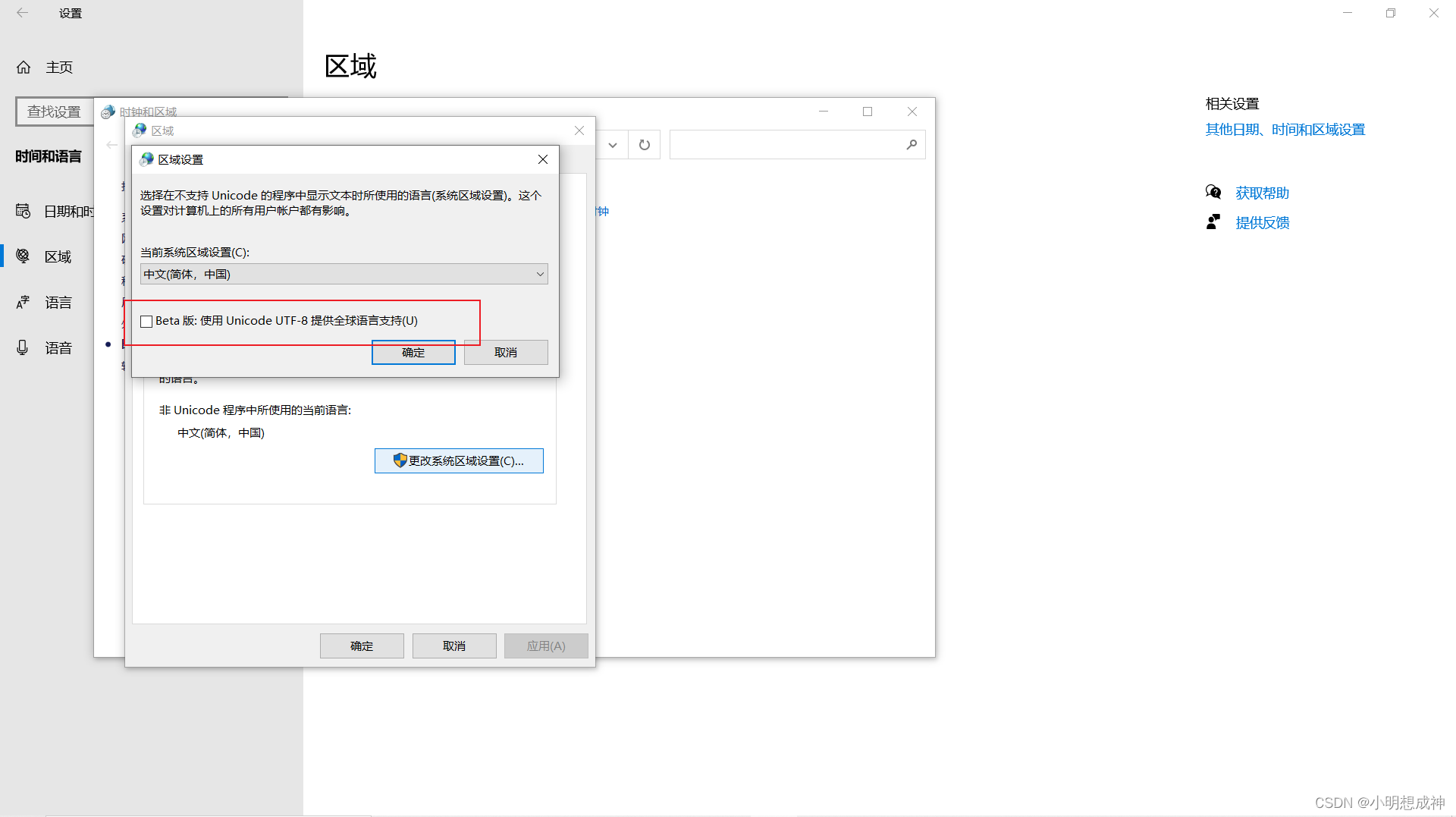This screenshot has height=817, width=1456.
Task: Click 取消 at bottom of Region dialog
Action: (x=454, y=646)
